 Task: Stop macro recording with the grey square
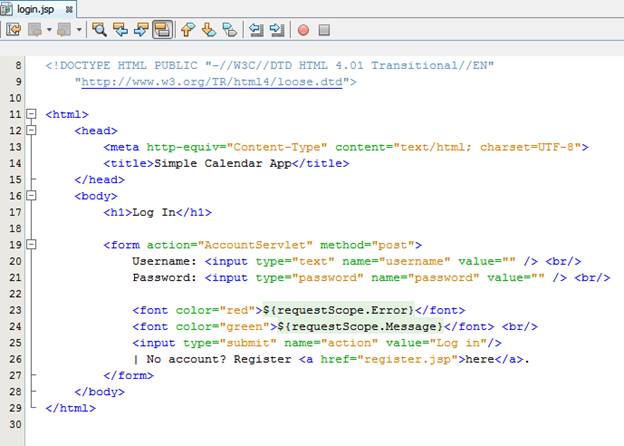[324, 30]
